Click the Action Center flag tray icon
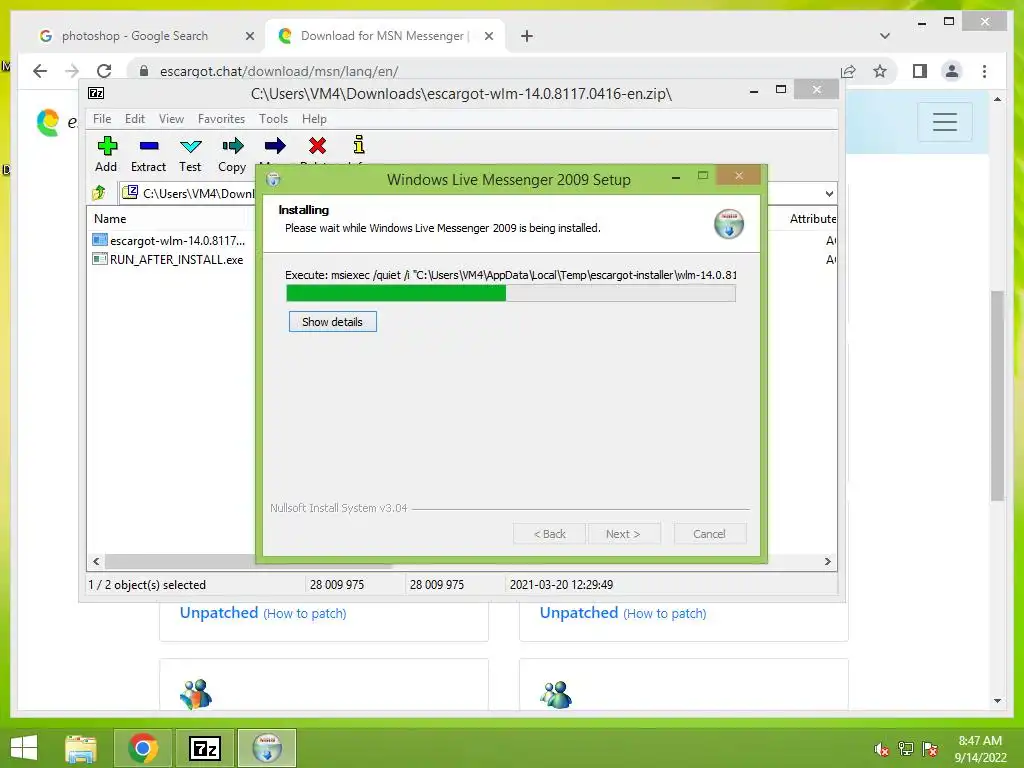The image size is (1024, 768). (931, 749)
